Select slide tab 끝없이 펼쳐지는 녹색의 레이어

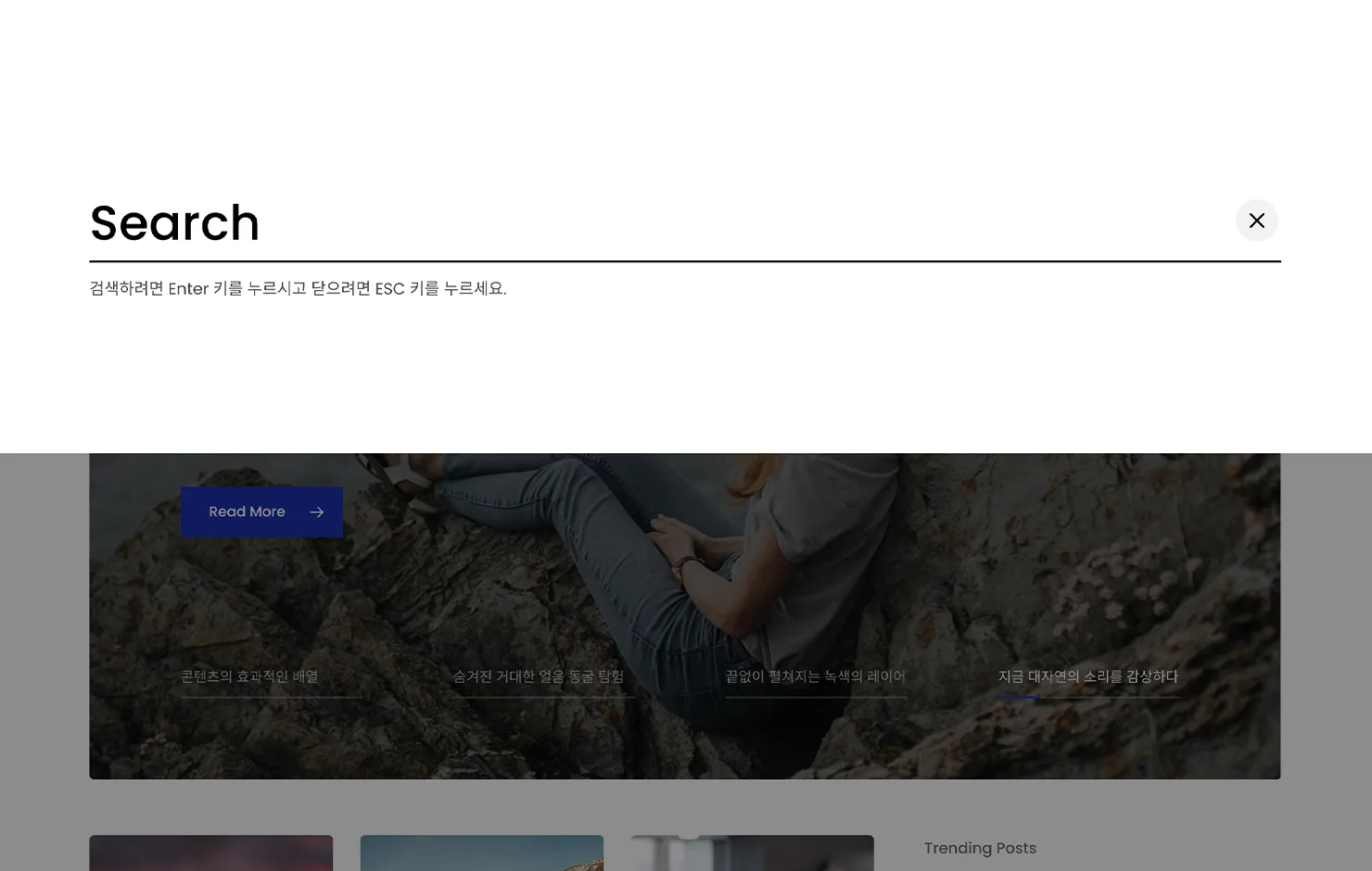point(816,677)
